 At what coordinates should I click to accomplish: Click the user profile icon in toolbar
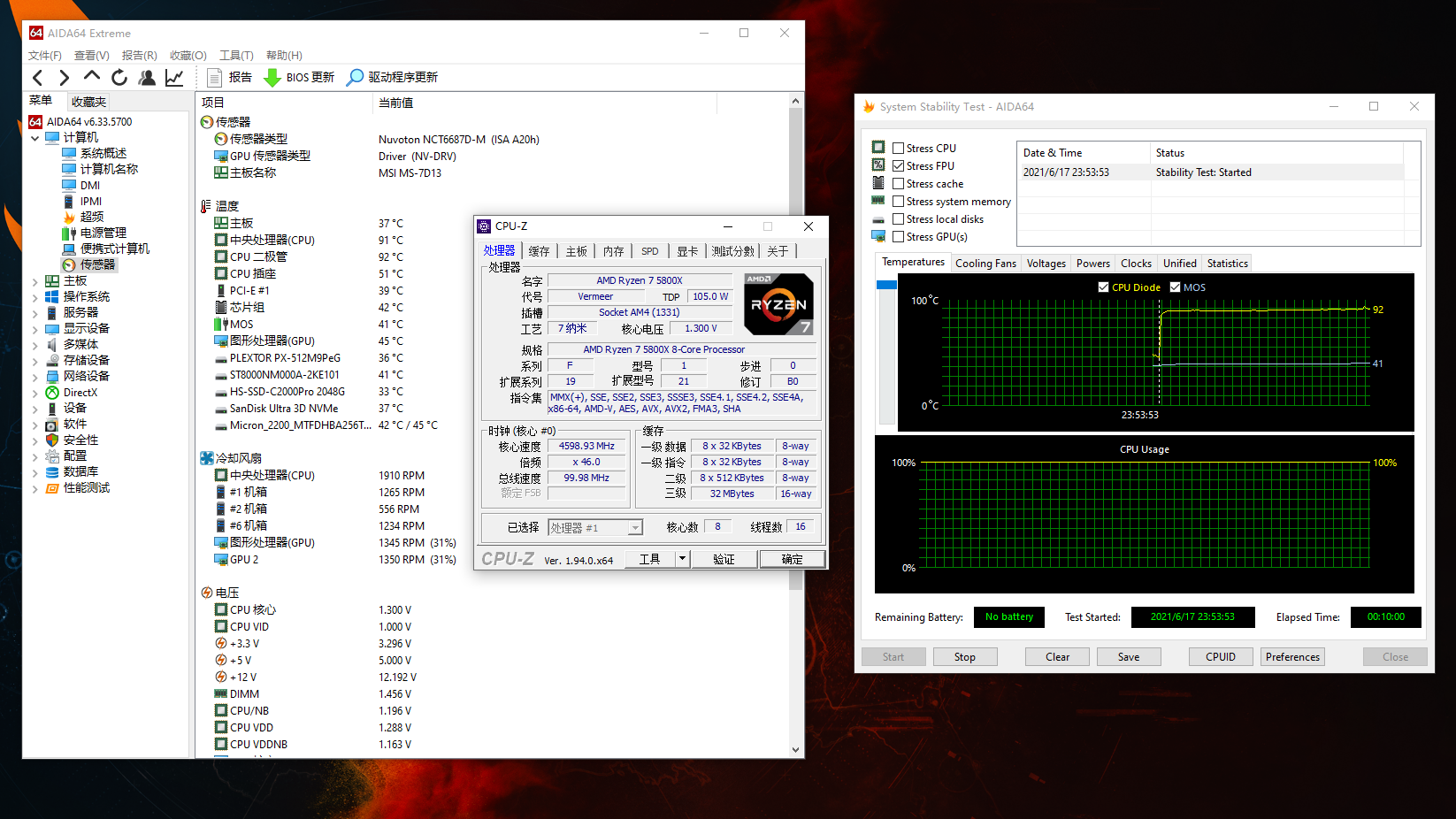pyautogui.click(x=147, y=78)
